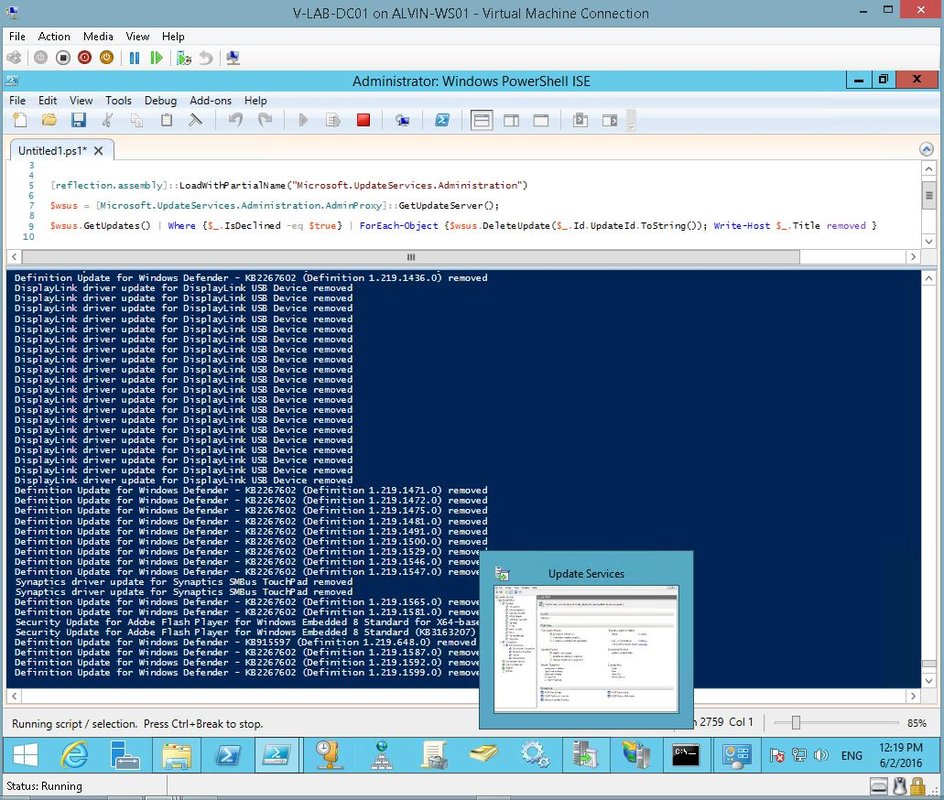
Task: Toggle Show Script Pane Right layout
Action: click(511, 121)
